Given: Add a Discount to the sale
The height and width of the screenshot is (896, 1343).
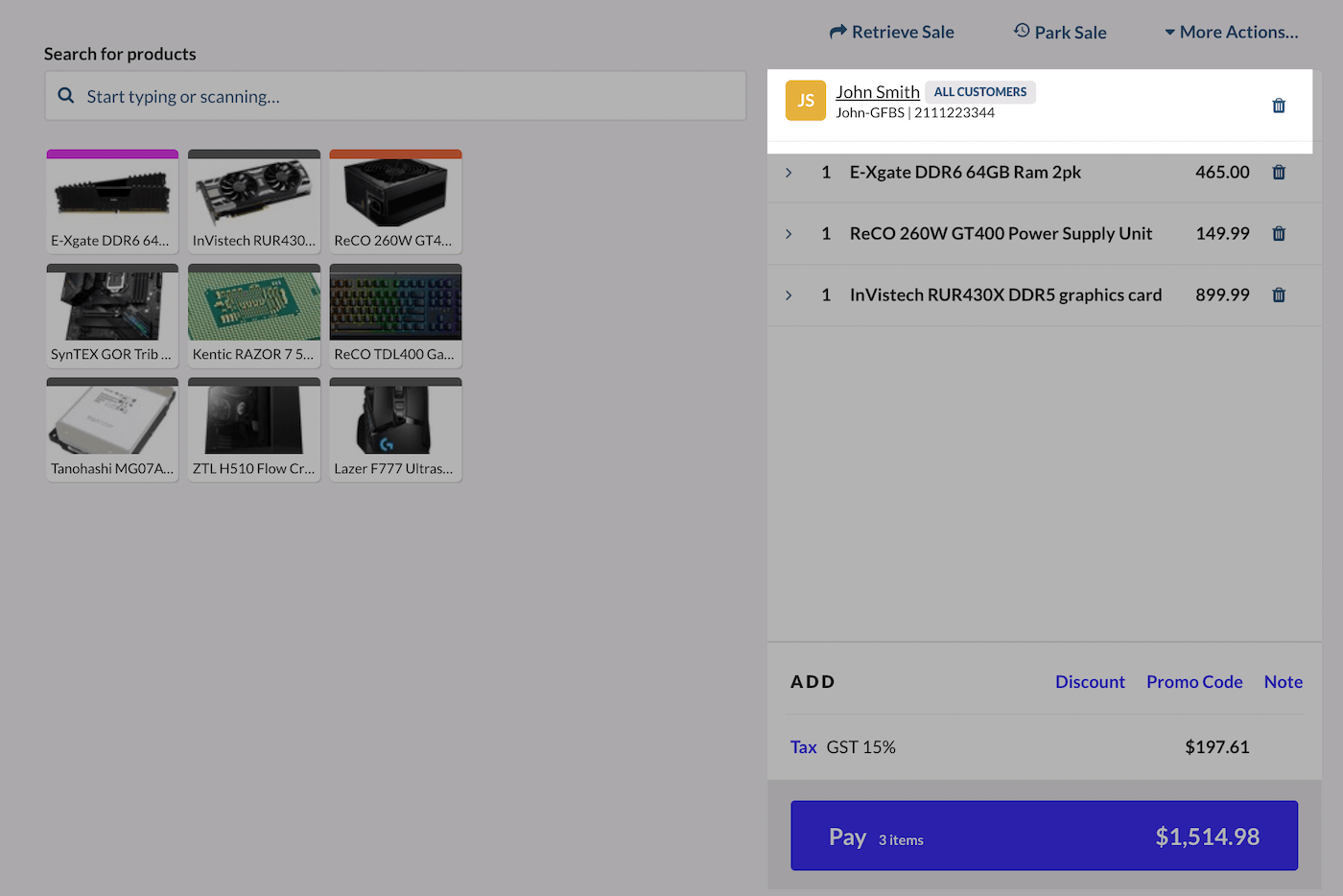Looking at the screenshot, I should (x=1090, y=681).
